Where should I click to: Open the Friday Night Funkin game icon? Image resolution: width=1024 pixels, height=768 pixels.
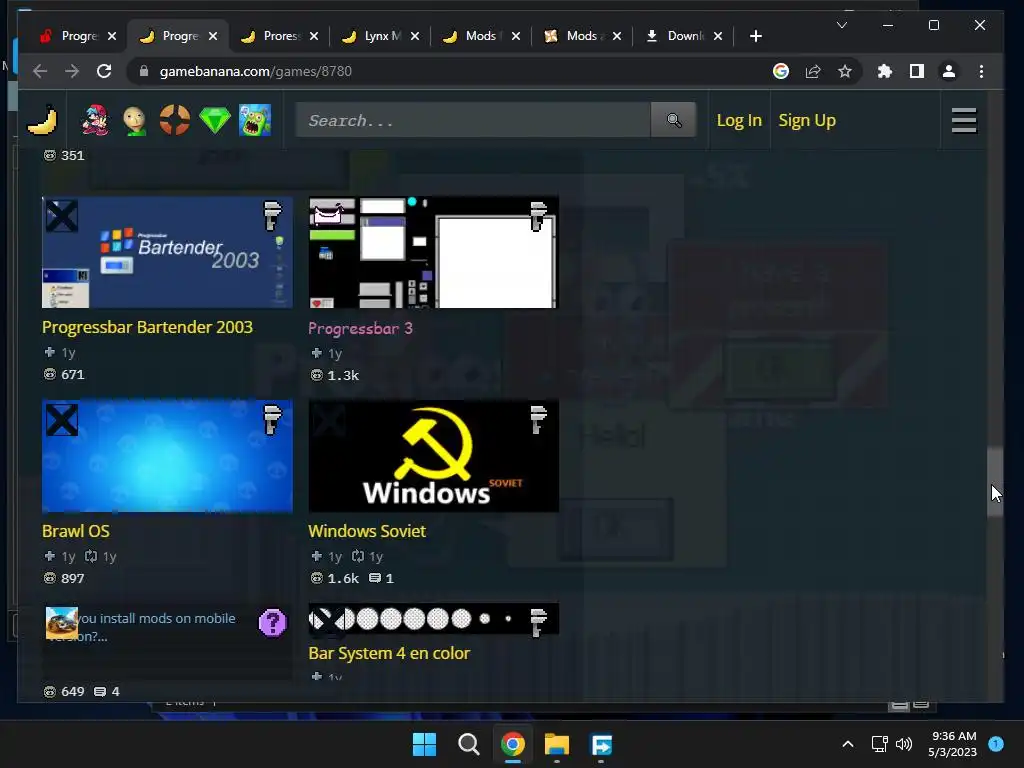pos(95,120)
